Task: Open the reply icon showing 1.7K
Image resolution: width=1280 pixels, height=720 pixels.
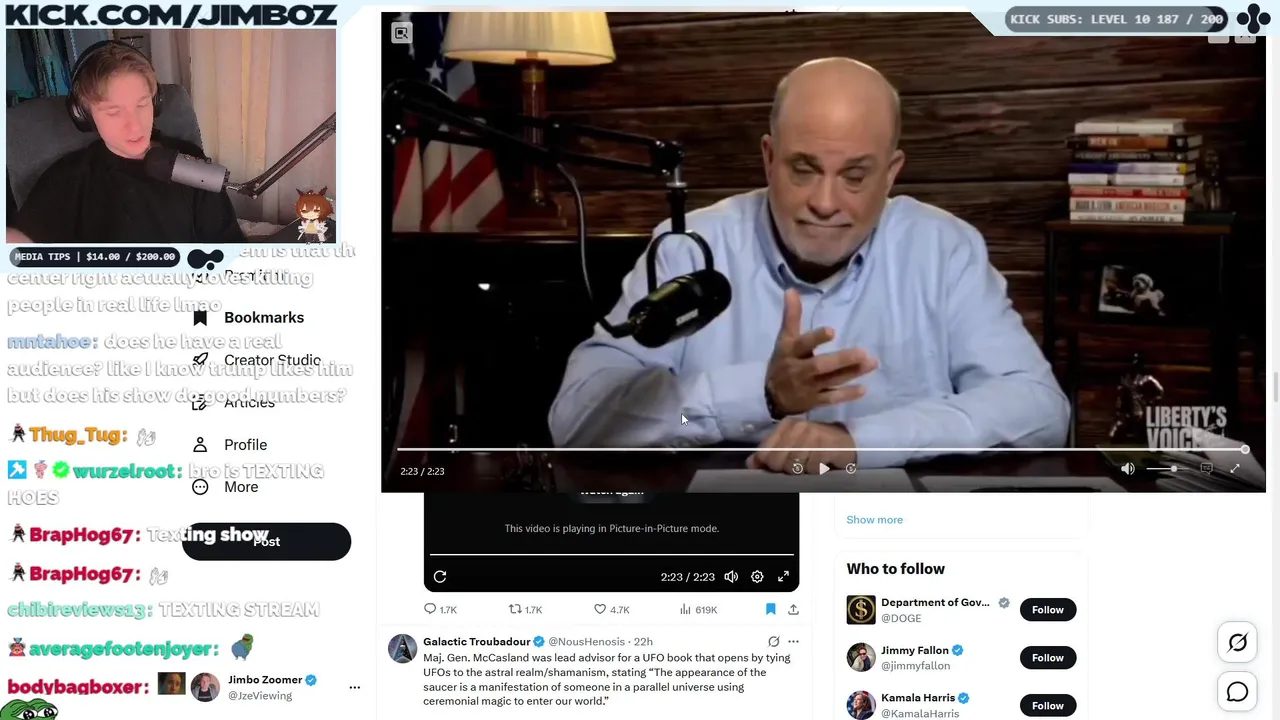Action: click(440, 609)
